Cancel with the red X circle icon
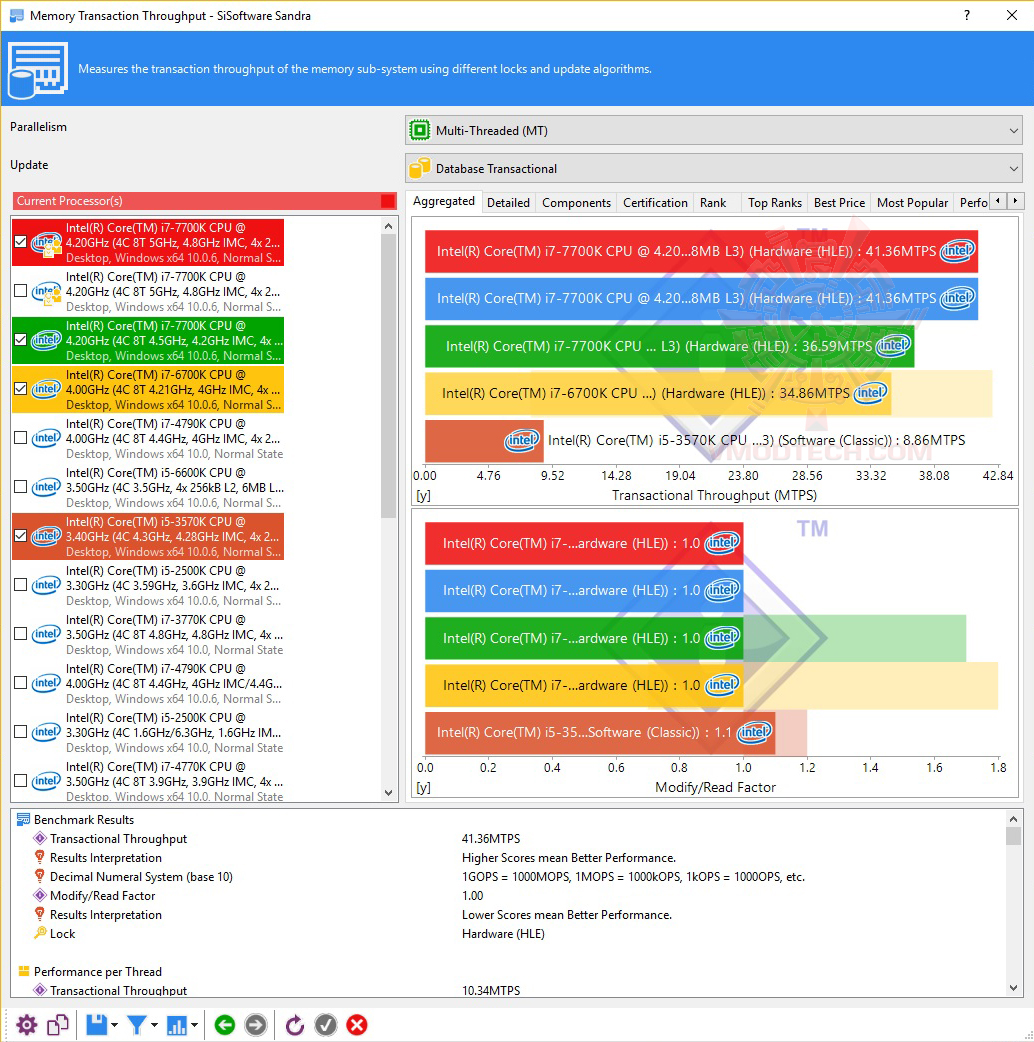1034x1042 pixels. point(357,1025)
